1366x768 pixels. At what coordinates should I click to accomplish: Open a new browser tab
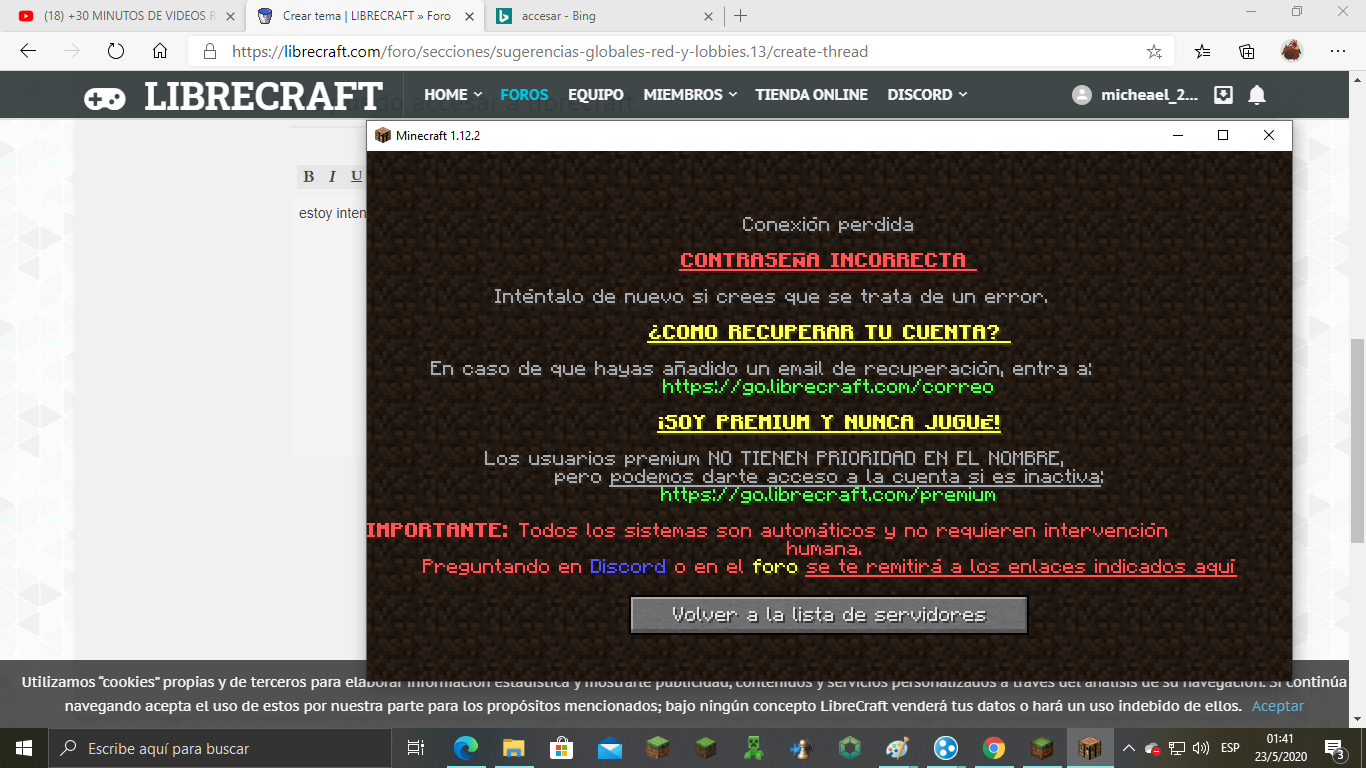[740, 16]
